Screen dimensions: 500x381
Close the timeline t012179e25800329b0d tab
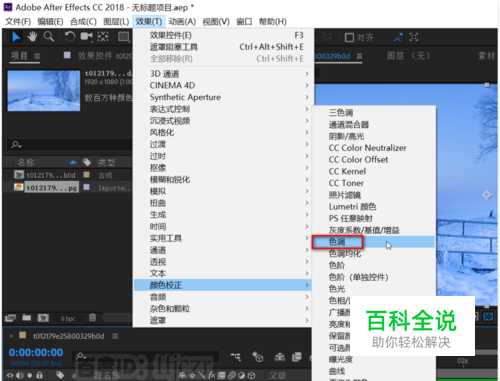(11, 336)
